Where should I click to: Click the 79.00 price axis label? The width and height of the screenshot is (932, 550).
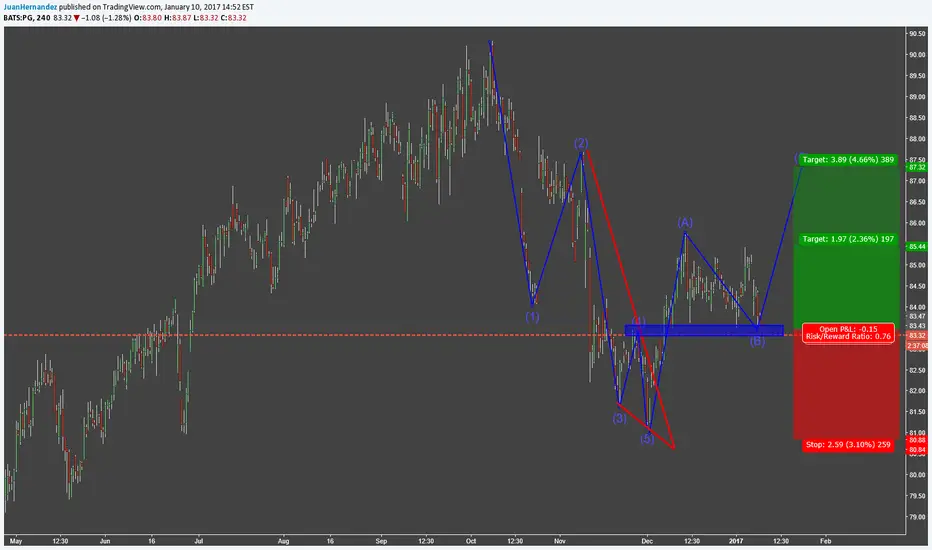(x=917, y=517)
